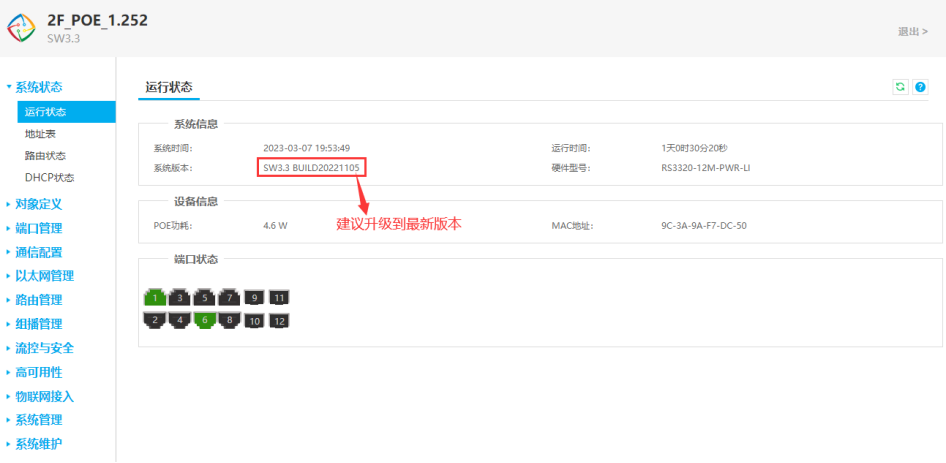Screen dimensions: 946x463
Task: Open DHCP状态 in the sidebar
Action: point(49,177)
